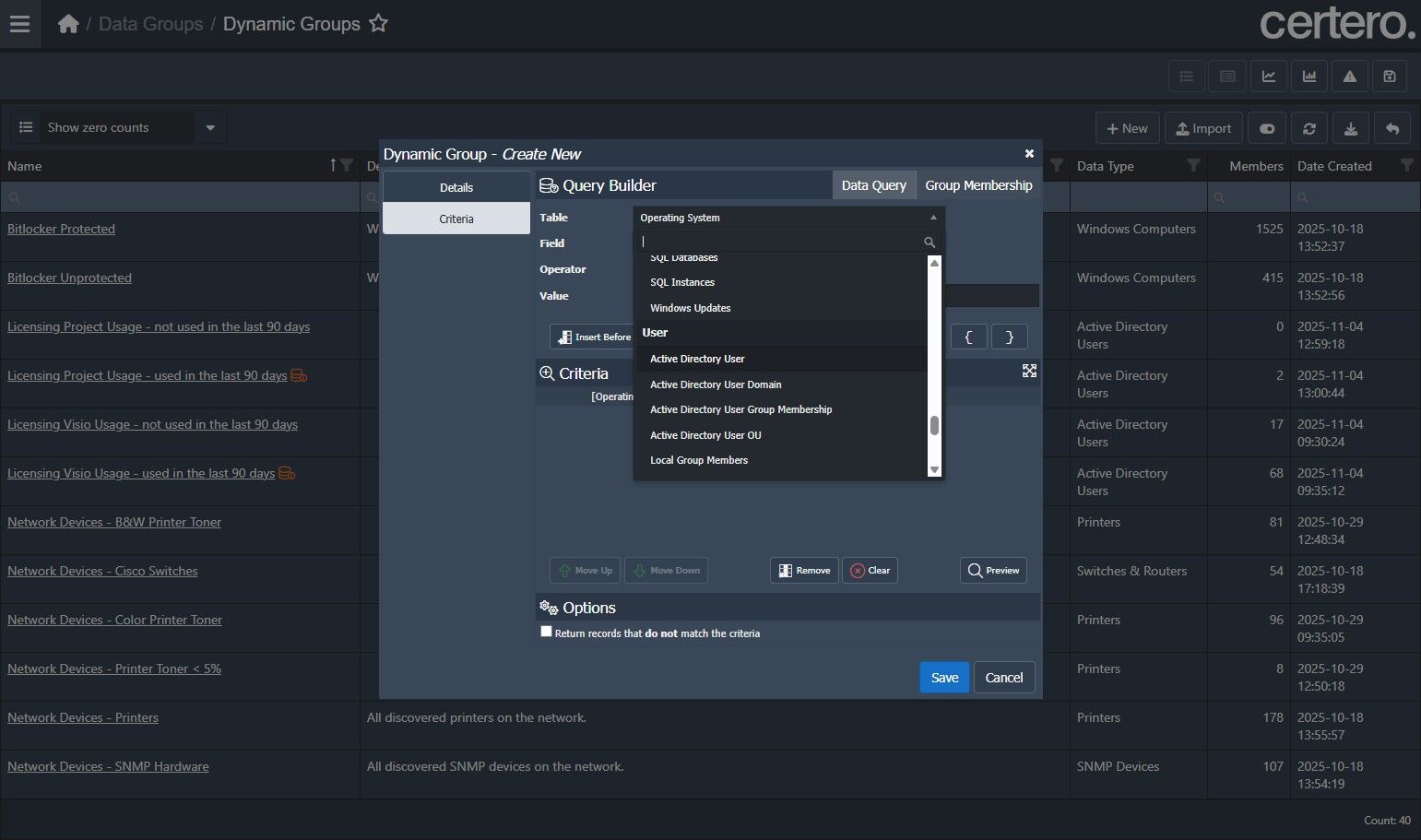The width and height of the screenshot is (1421, 840).
Task: Open the Bitlocker Unprotected group link
Action: (69, 278)
